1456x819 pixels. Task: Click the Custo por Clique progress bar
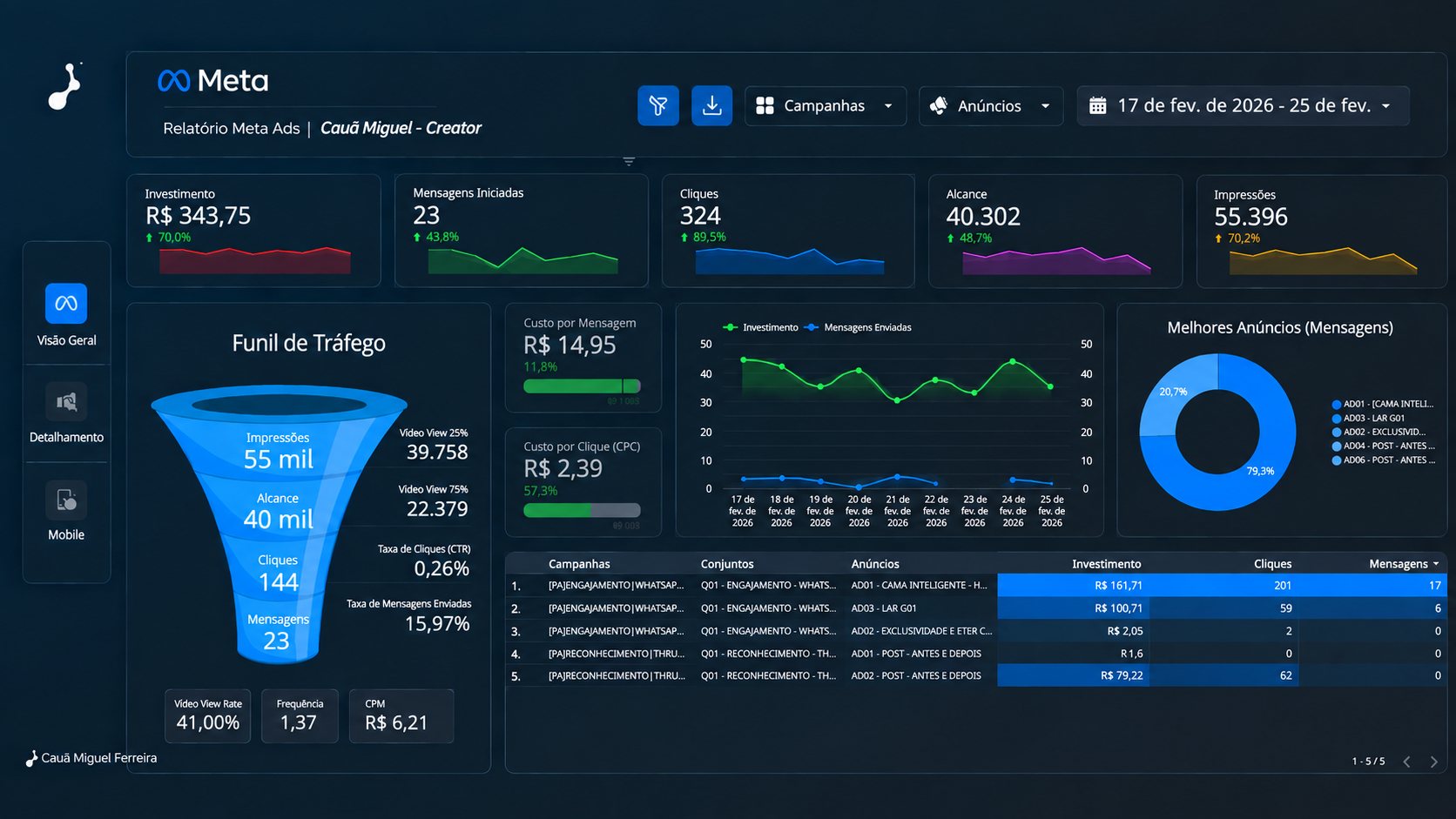[582, 510]
